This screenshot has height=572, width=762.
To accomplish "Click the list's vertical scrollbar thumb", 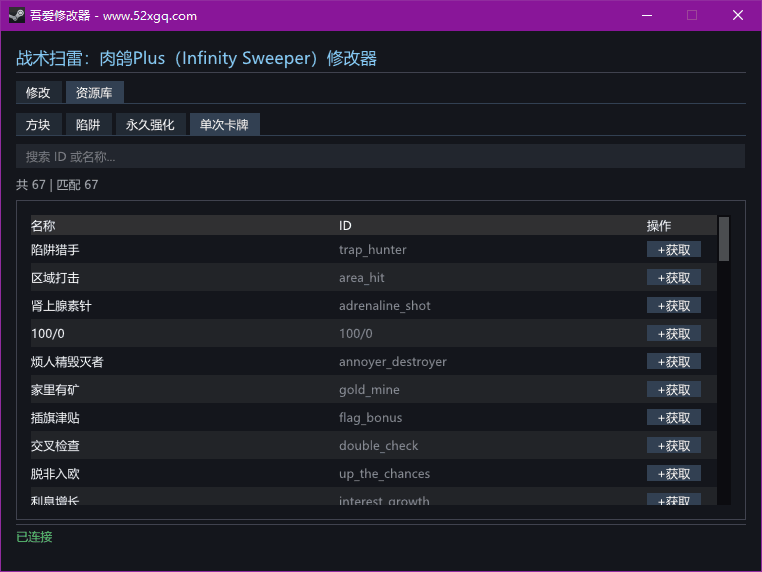I will [724, 239].
